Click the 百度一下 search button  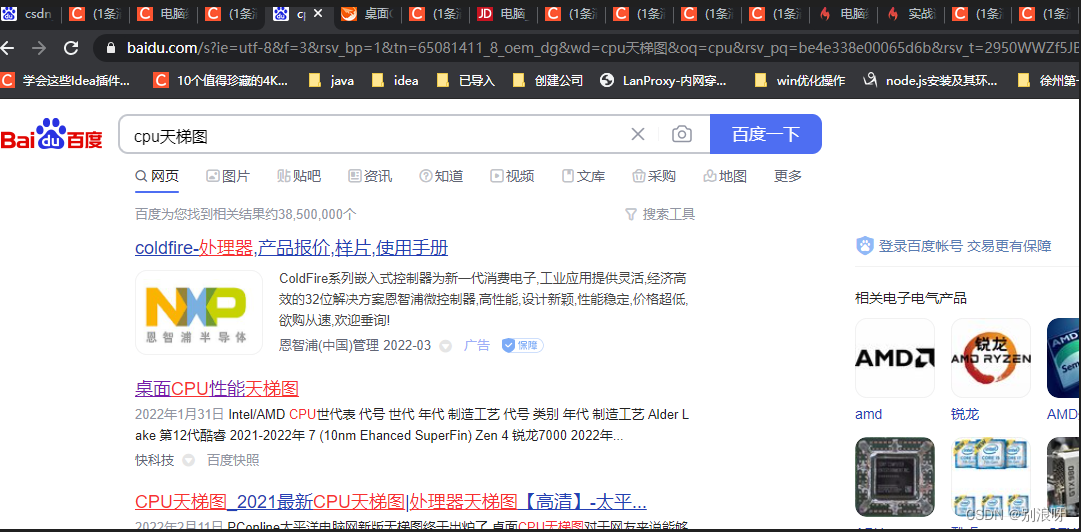coord(766,134)
